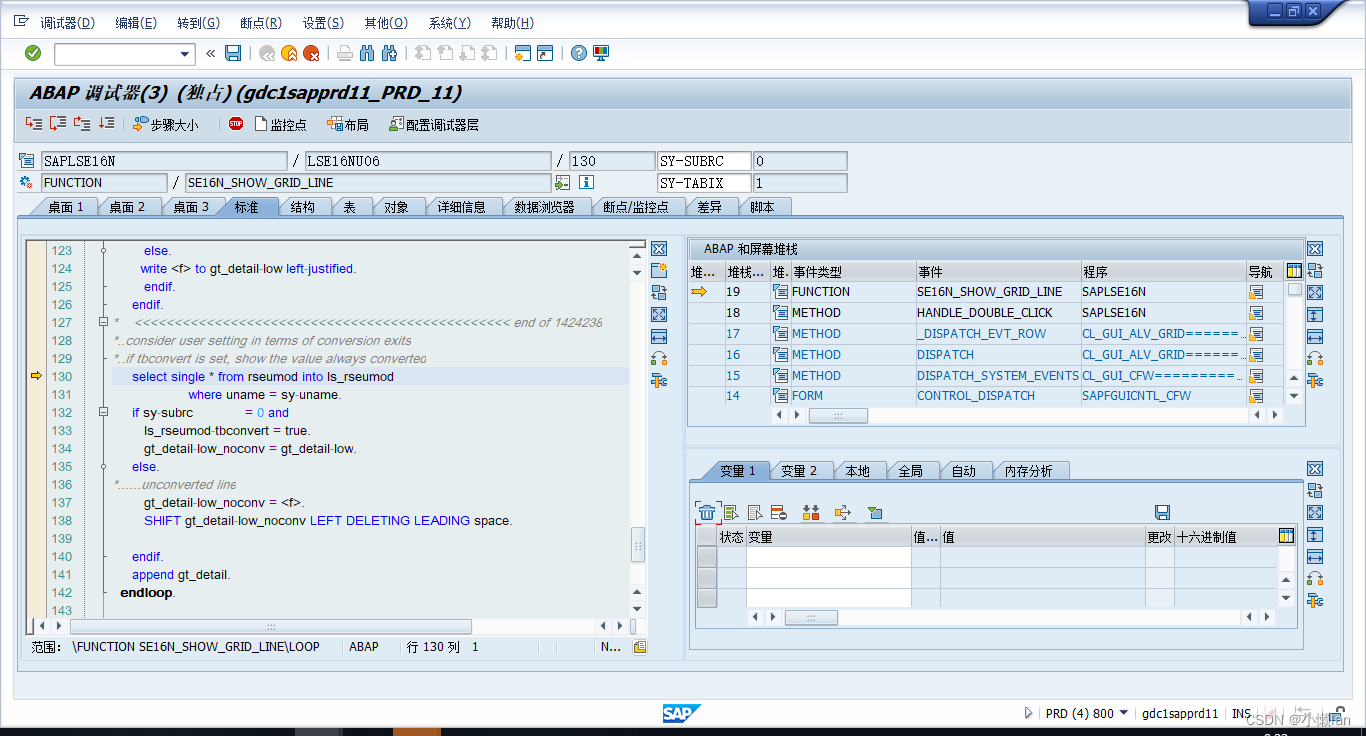
Task: Click the yellow Exit up-arrow icon
Action: click(x=289, y=53)
